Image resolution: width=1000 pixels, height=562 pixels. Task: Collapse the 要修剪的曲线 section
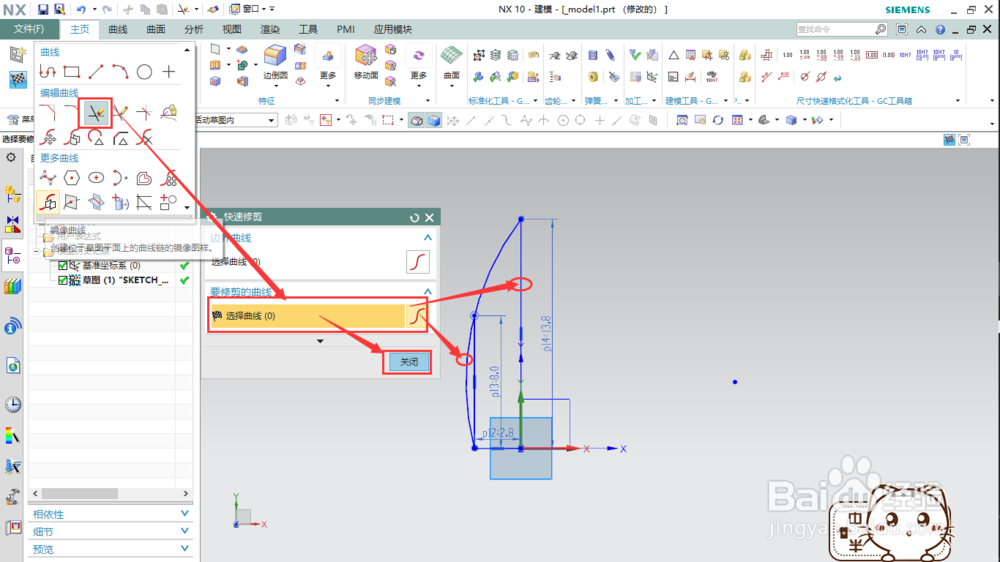[428, 292]
